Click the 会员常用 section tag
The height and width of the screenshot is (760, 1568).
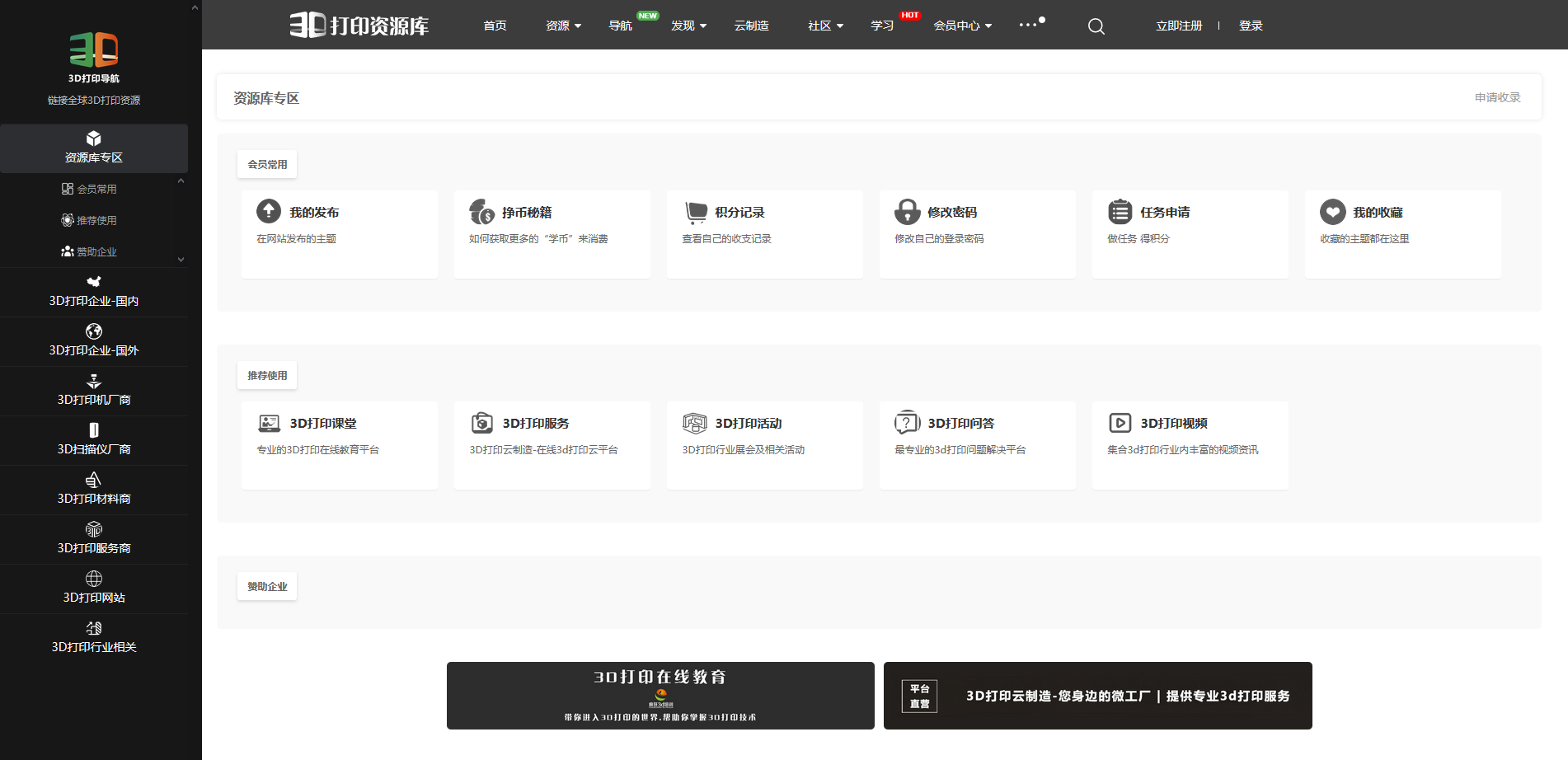pyautogui.click(x=267, y=164)
